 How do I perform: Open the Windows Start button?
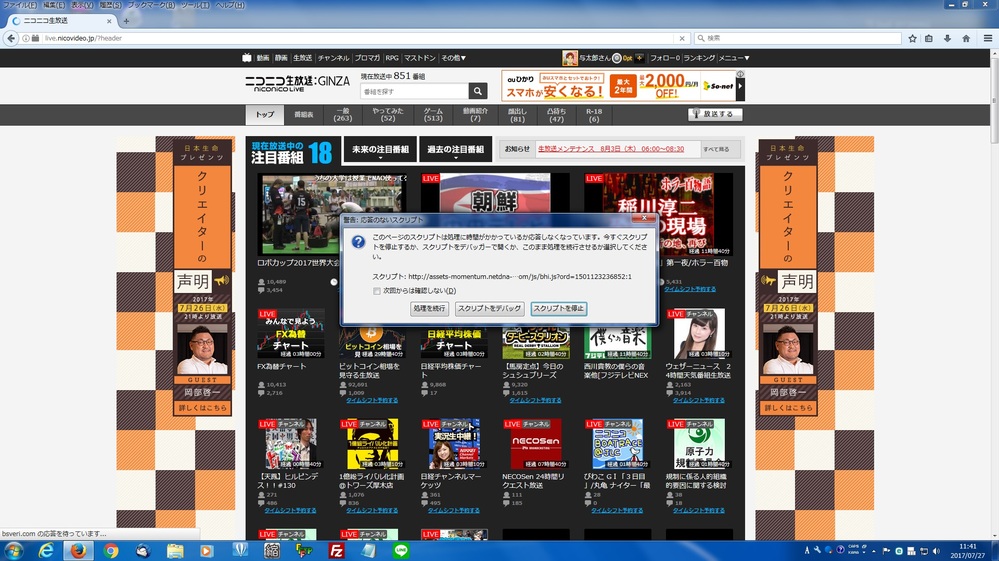pyautogui.click(x=14, y=551)
